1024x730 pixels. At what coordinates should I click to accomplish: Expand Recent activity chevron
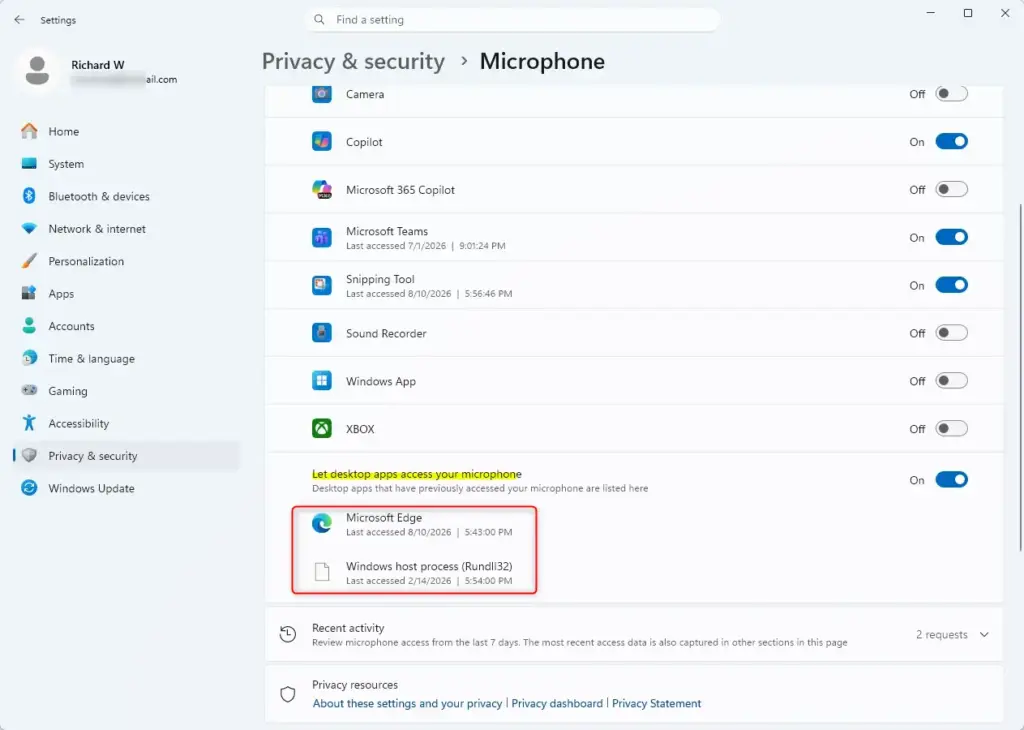tap(984, 635)
